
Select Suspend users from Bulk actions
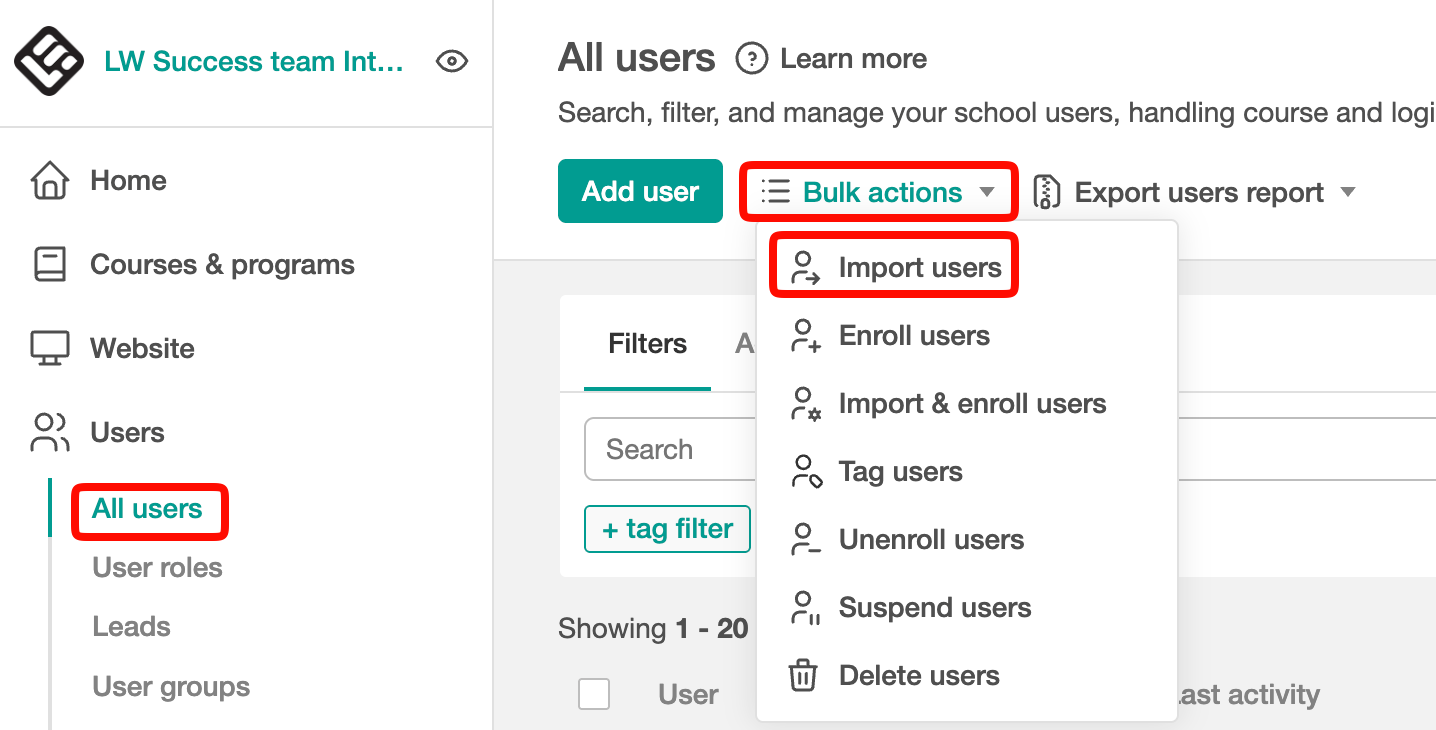[x=934, y=608]
